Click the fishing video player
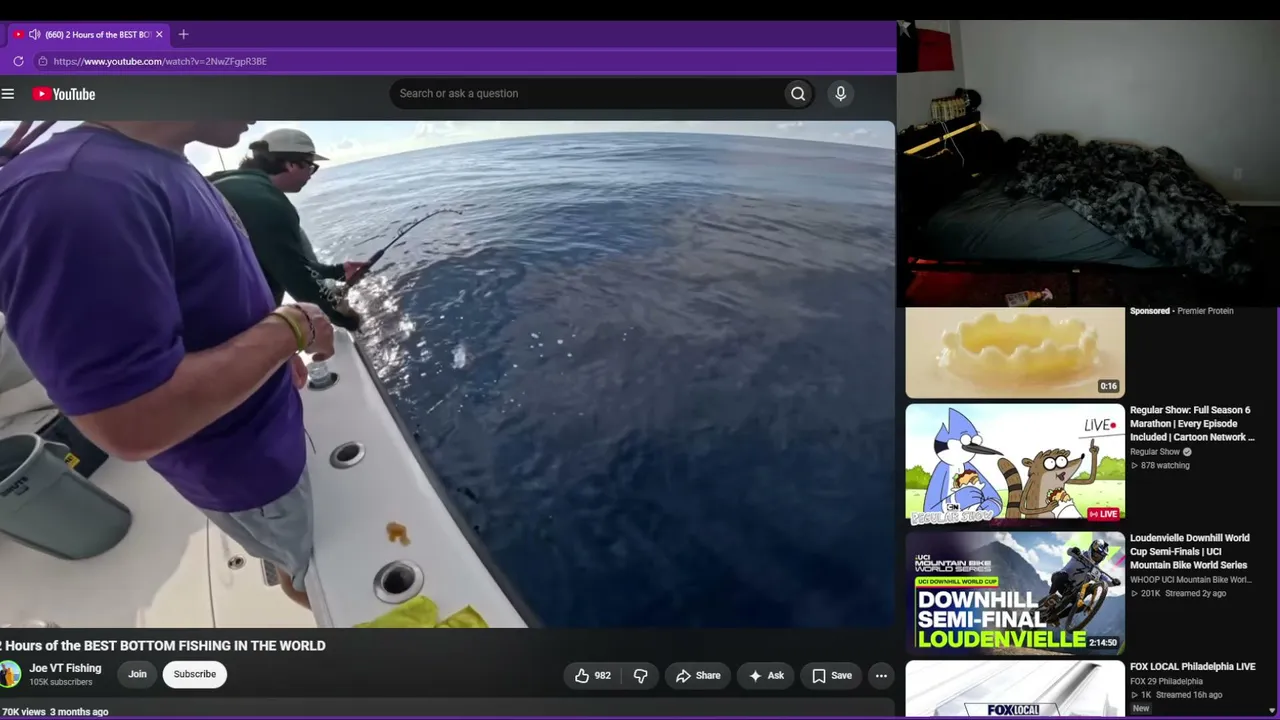 447,374
